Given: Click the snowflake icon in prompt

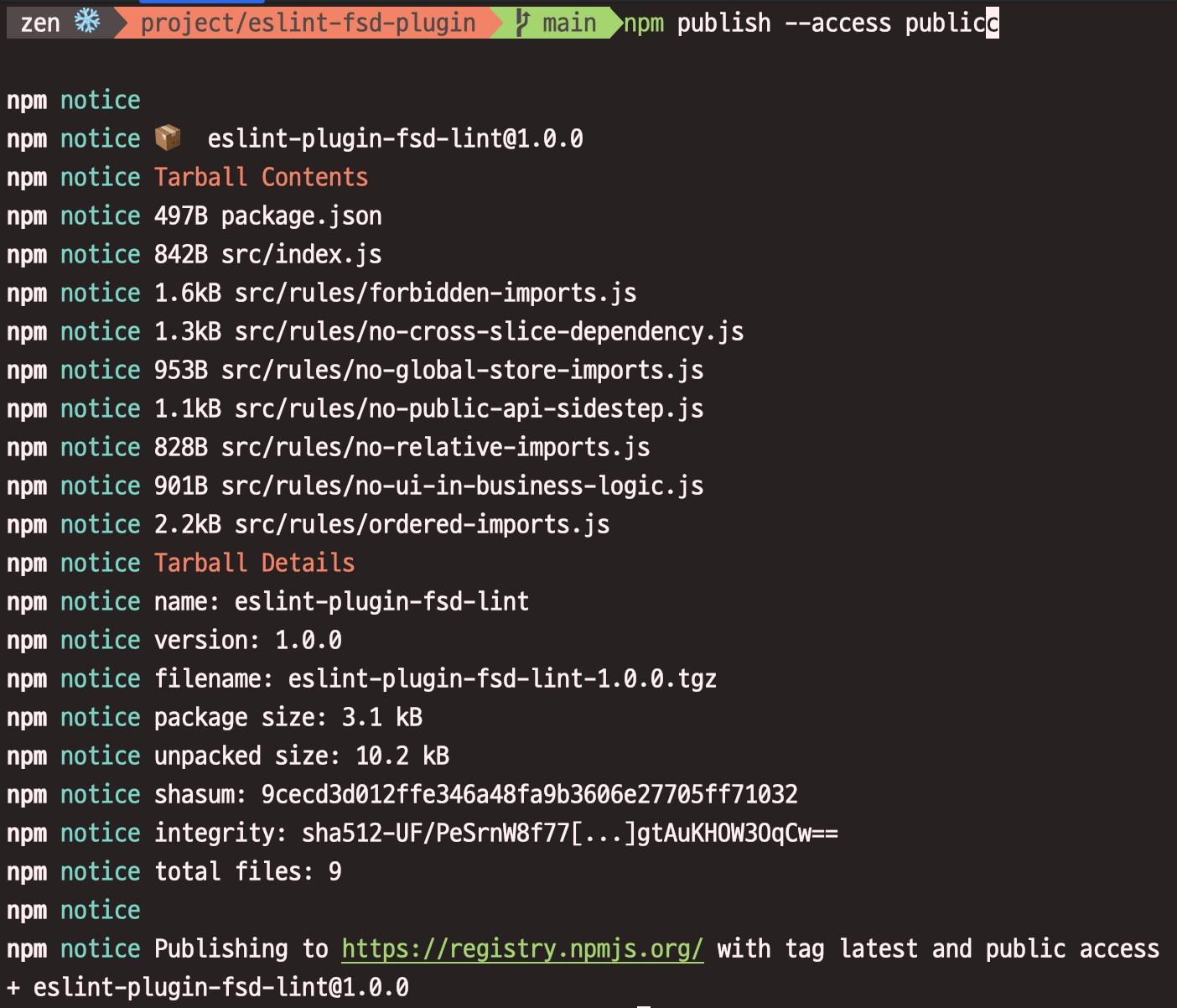Looking at the screenshot, I should (87, 22).
